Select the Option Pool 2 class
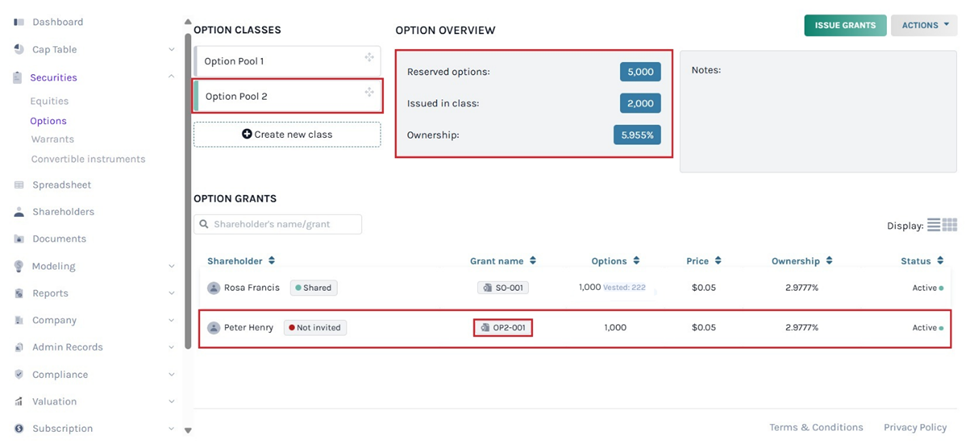 click(287, 96)
